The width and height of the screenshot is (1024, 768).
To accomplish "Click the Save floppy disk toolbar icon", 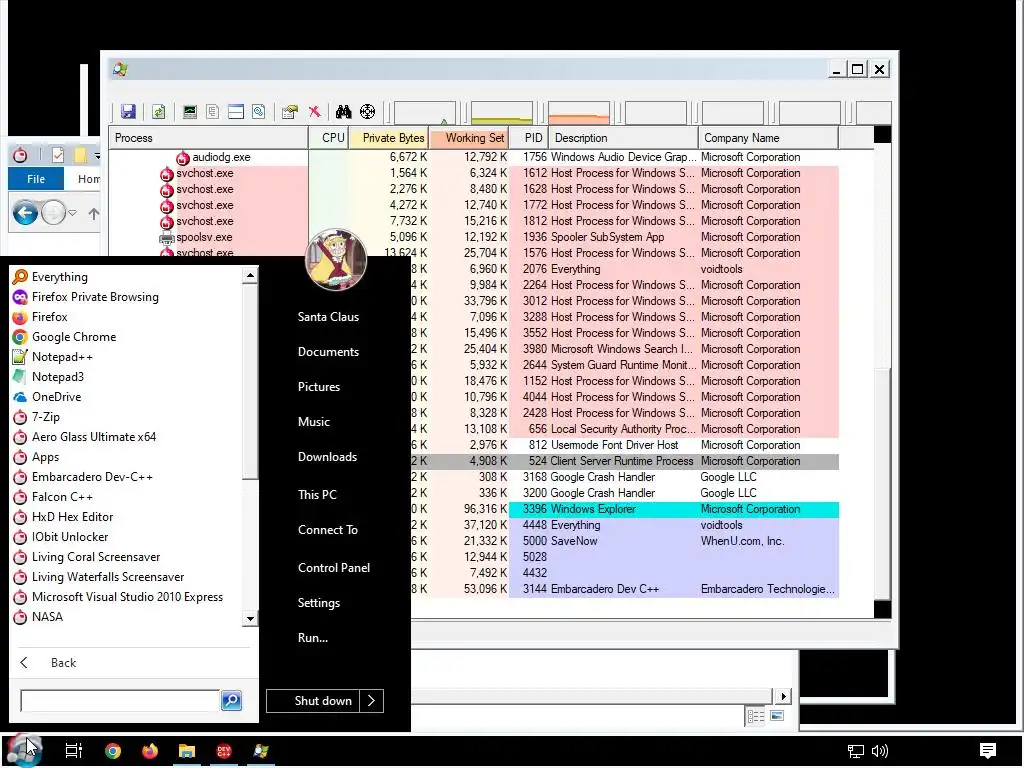I will click(x=128, y=112).
